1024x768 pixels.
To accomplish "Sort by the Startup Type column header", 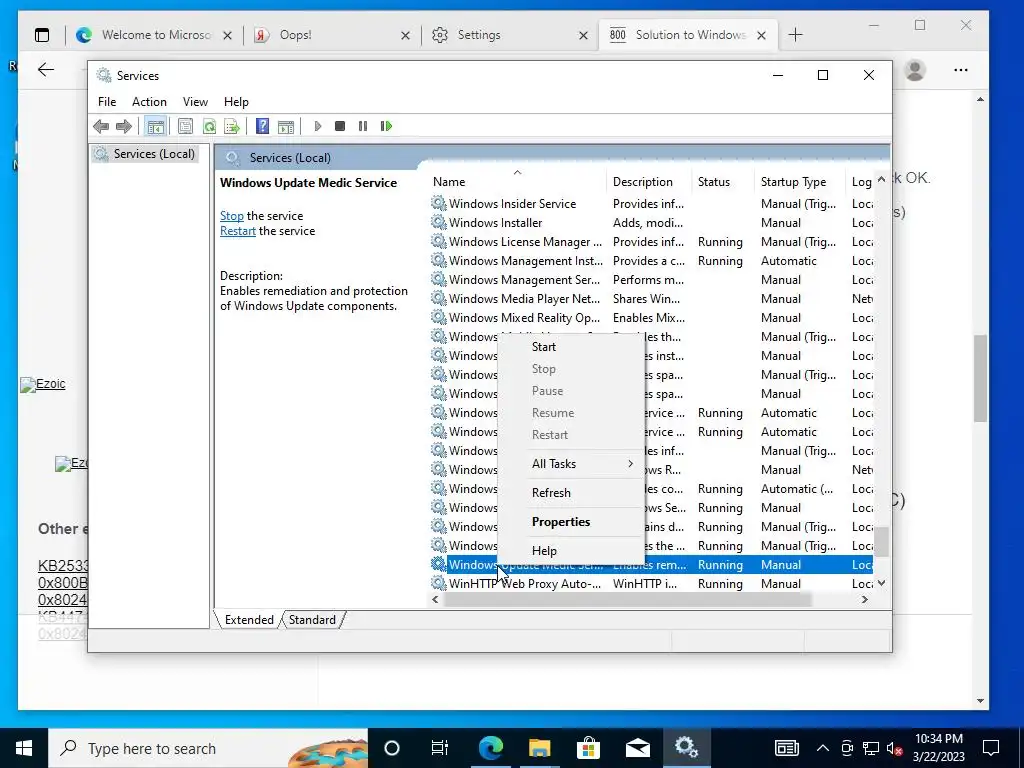I will [x=801, y=182].
